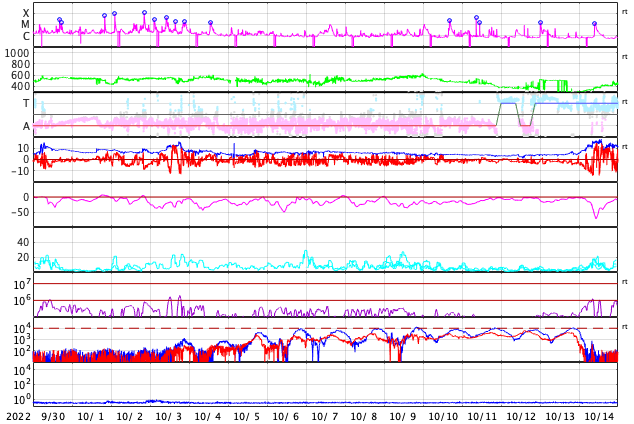
Task: Click the 10/14 date label
Action: click(599, 416)
